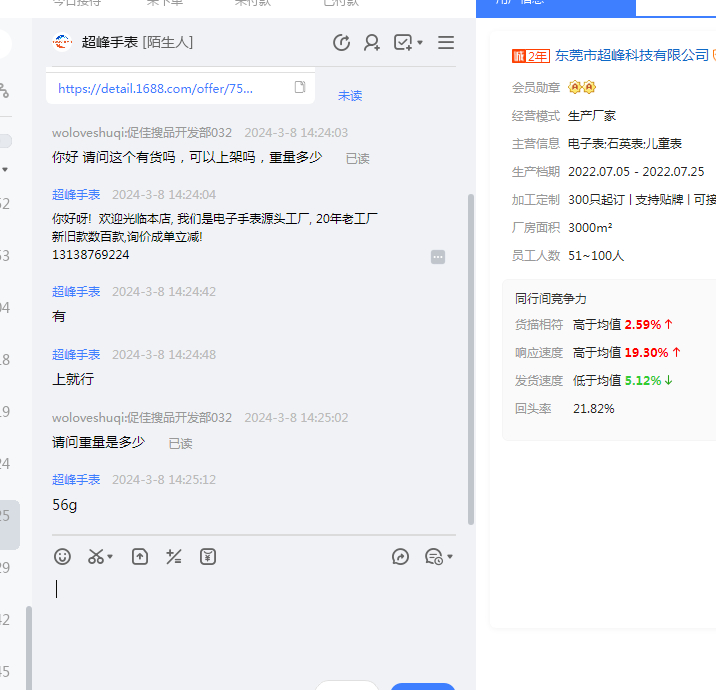Viewport: 716px width, 690px height.
Task: Click the yuan payment request icon
Action: coord(208,557)
